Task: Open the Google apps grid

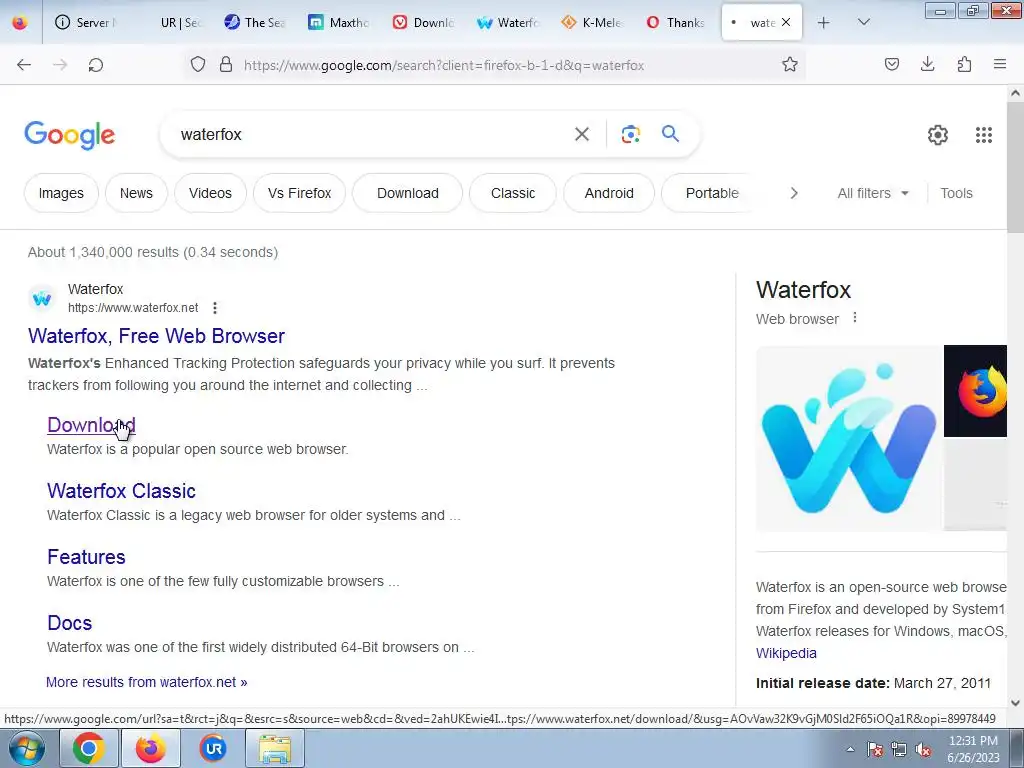Action: point(984,135)
